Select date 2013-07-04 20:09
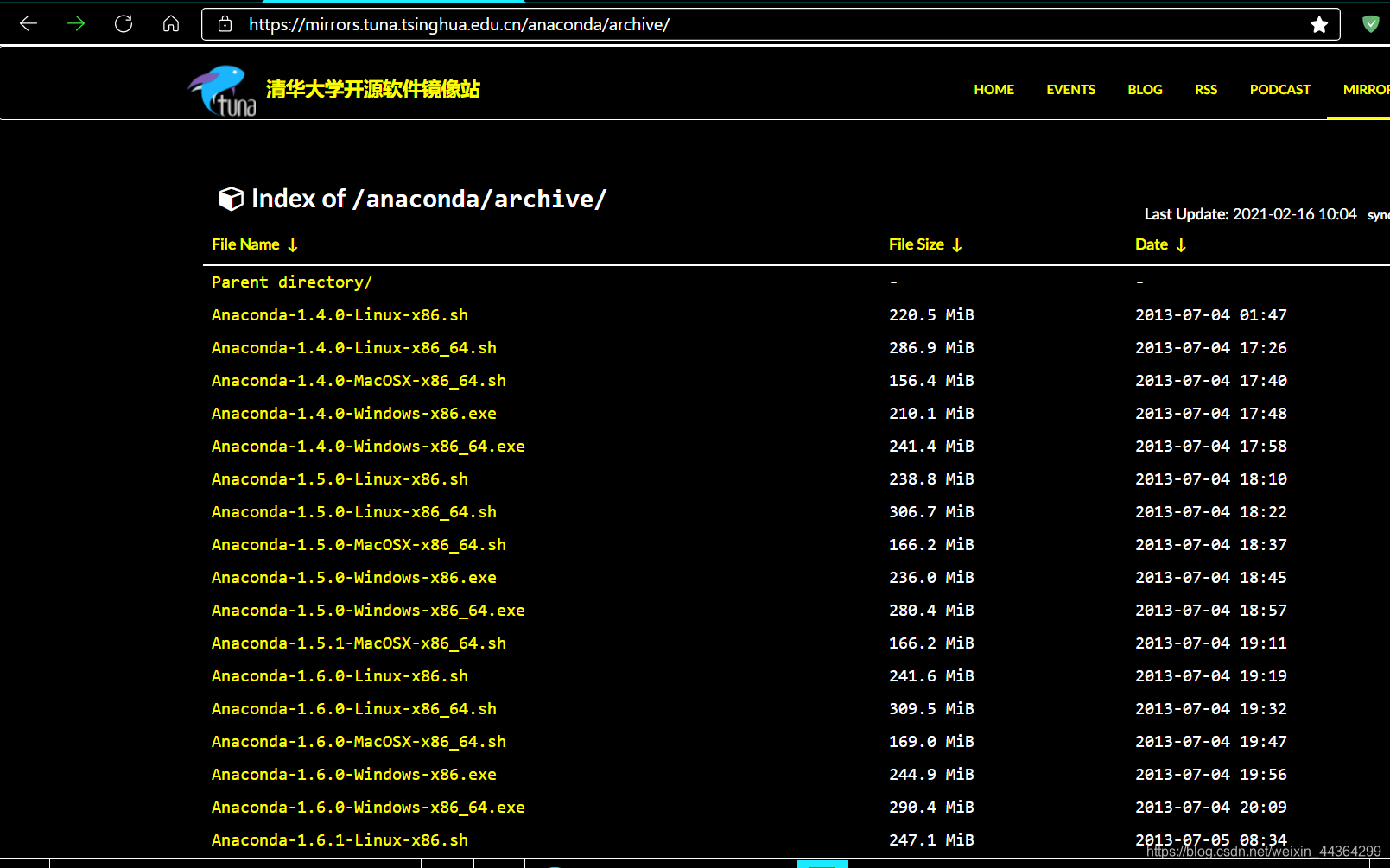The image size is (1390, 868). click(1211, 808)
